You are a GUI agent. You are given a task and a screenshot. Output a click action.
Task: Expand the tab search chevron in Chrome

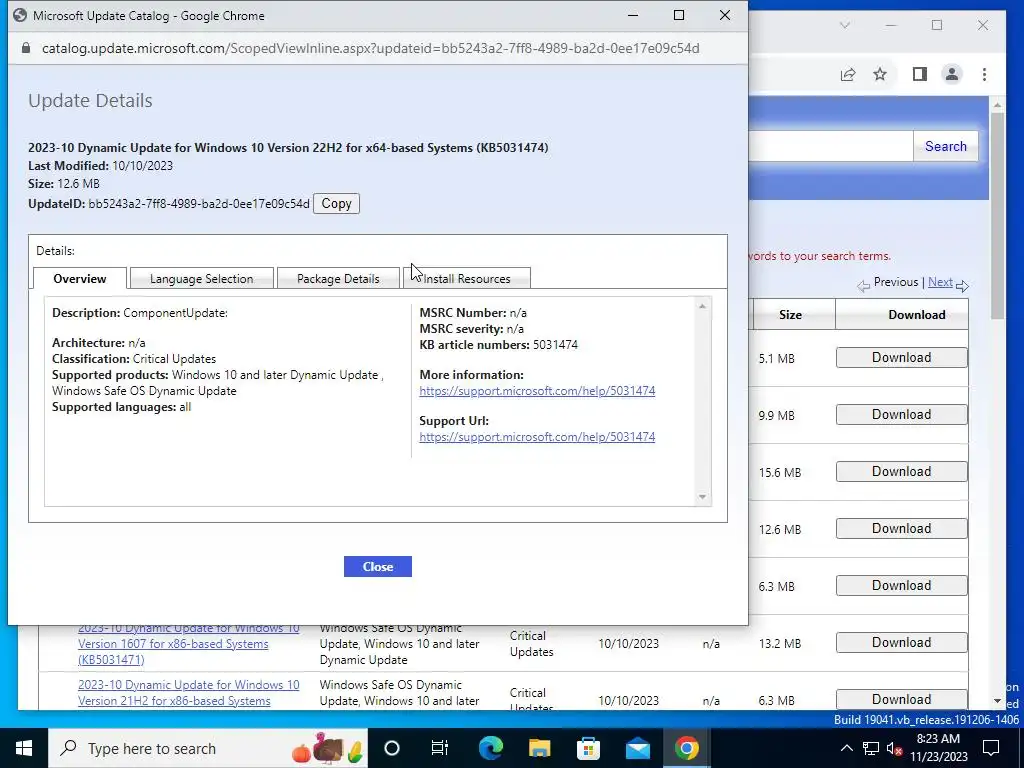click(x=844, y=25)
